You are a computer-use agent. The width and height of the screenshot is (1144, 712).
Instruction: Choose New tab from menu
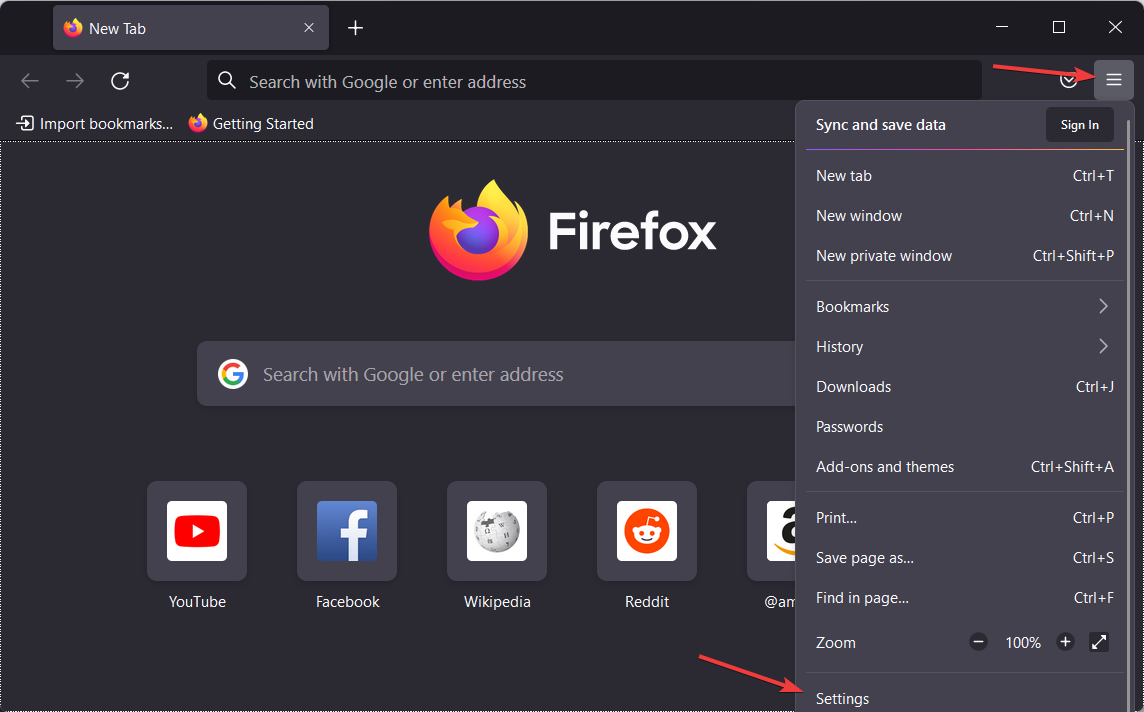click(965, 176)
